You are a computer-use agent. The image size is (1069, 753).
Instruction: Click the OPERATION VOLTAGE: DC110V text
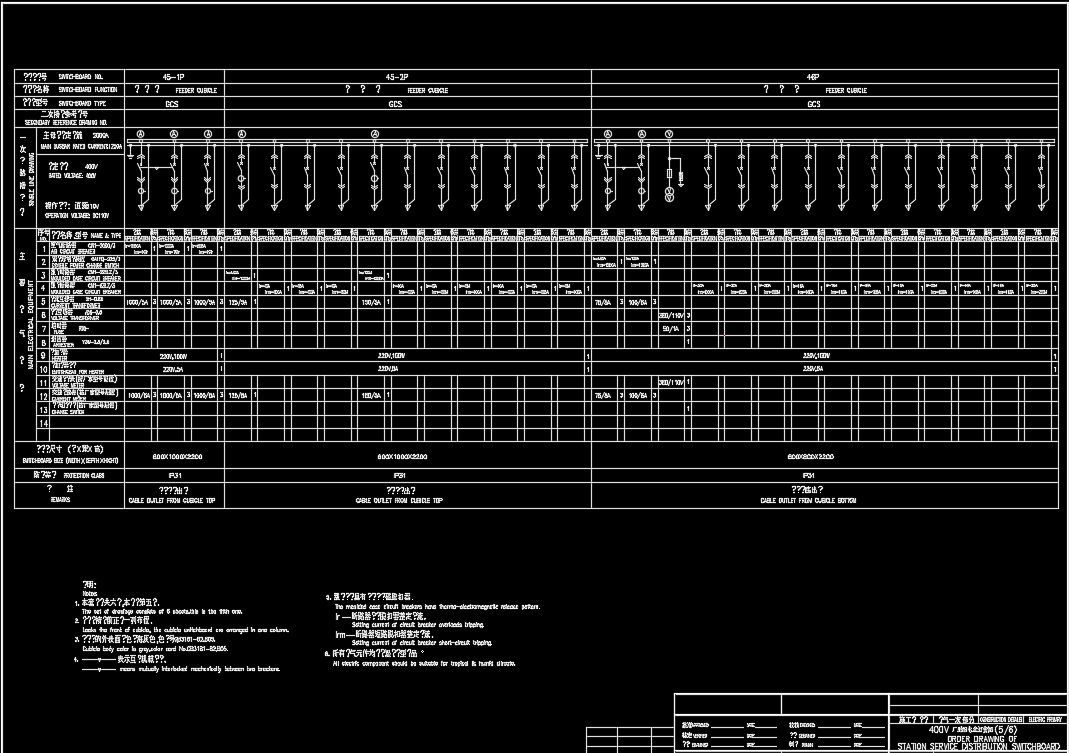coord(76,216)
